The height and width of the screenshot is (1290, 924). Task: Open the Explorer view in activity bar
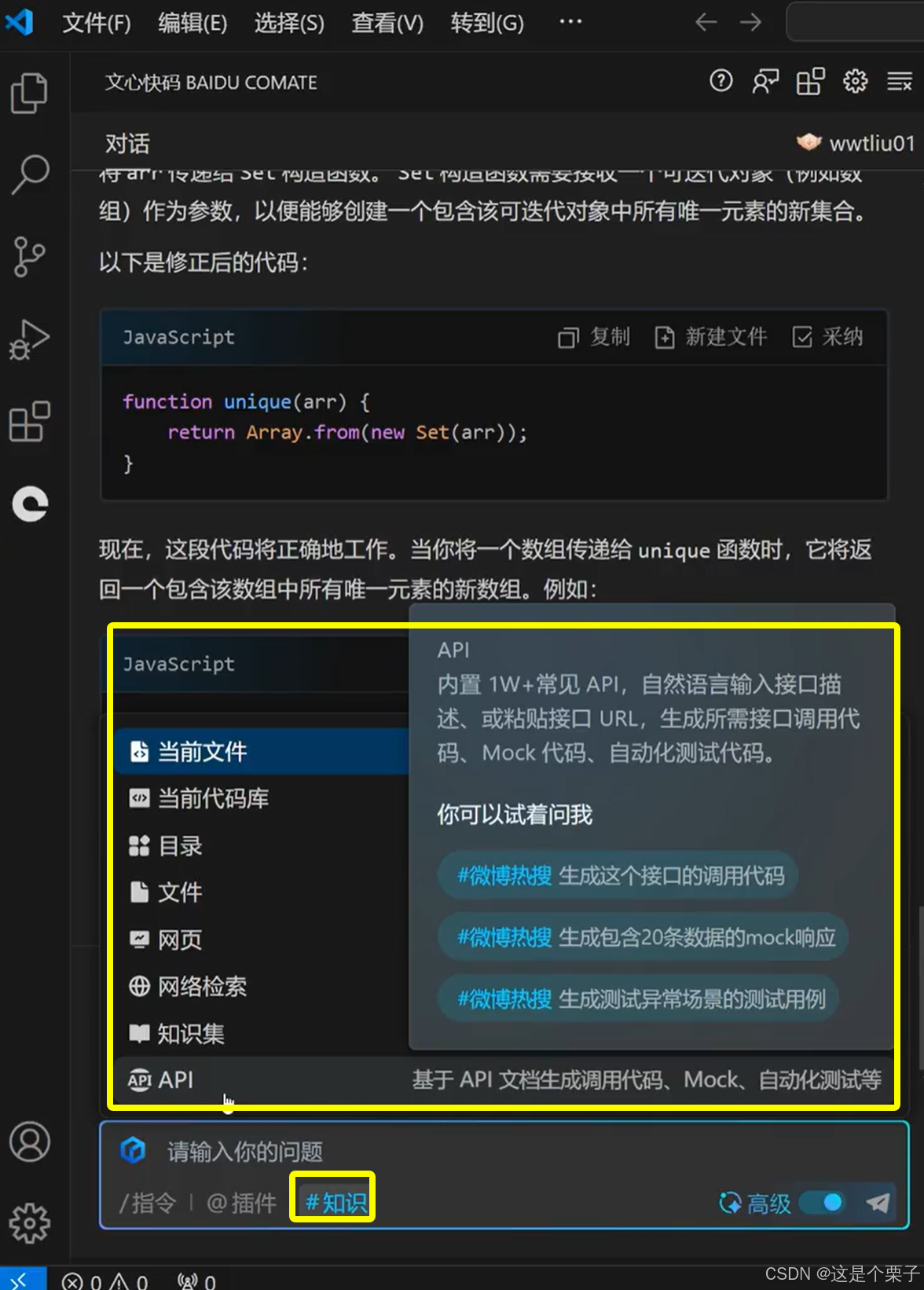(30, 93)
